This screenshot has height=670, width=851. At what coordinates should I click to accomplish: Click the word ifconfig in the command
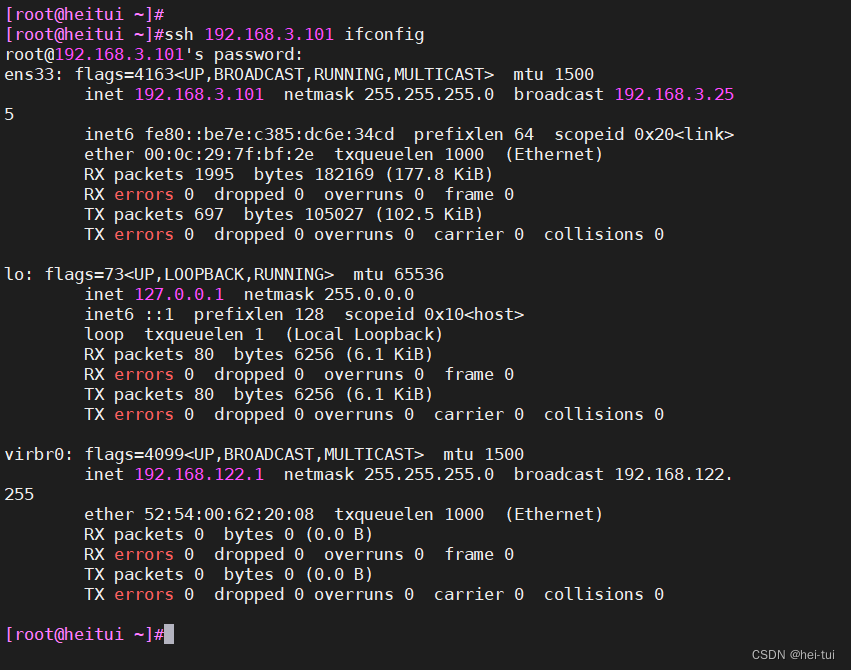click(384, 34)
